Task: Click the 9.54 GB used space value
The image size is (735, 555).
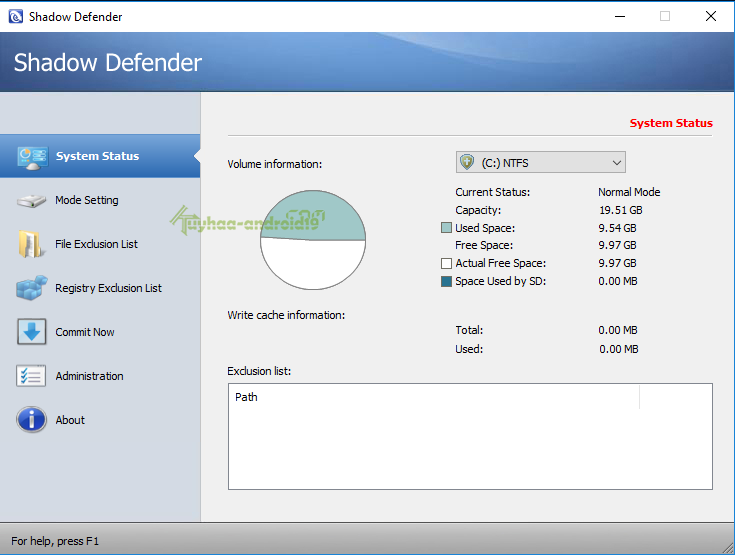Action: coord(617,228)
